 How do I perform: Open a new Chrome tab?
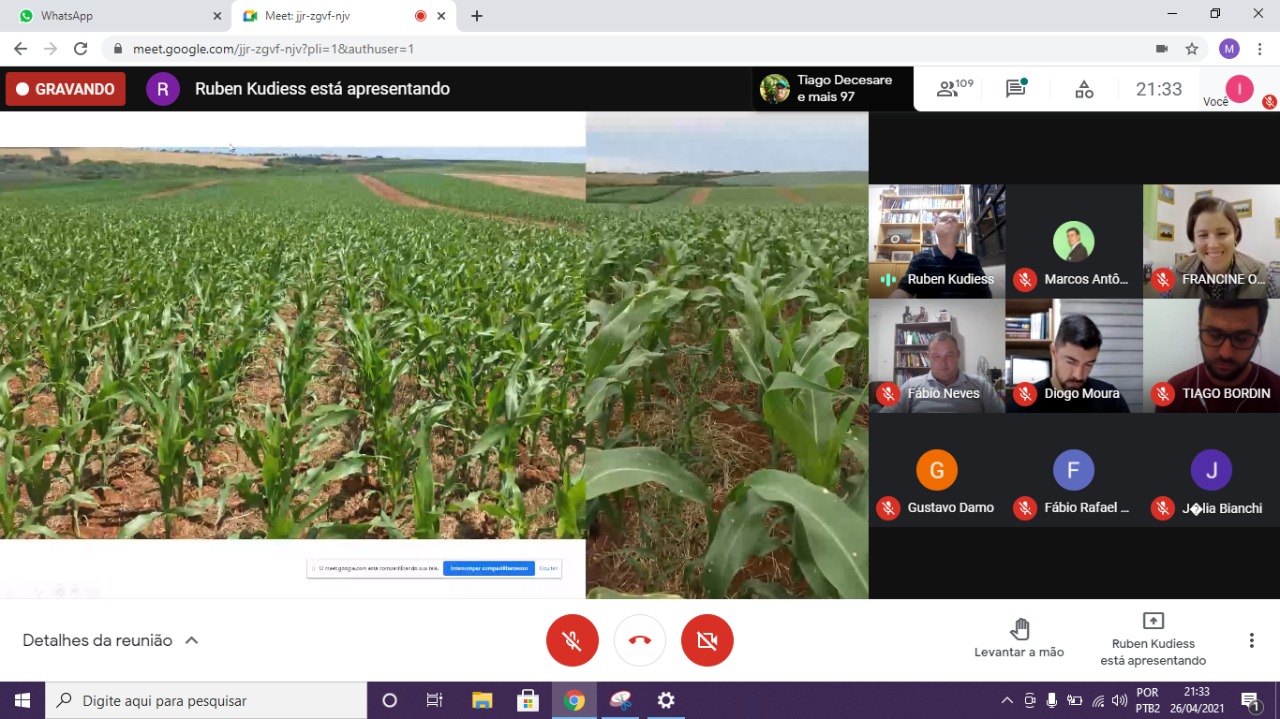pyautogui.click(x=477, y=16)
